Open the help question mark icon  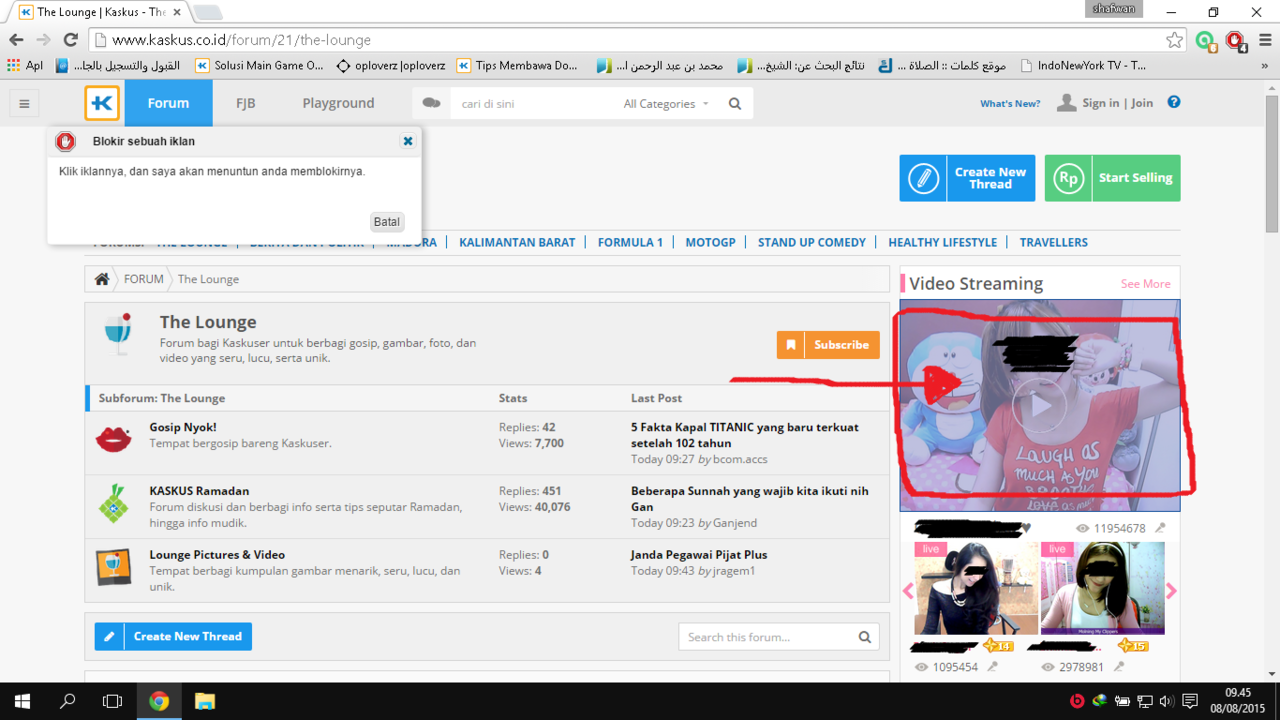coord(1174,102)
